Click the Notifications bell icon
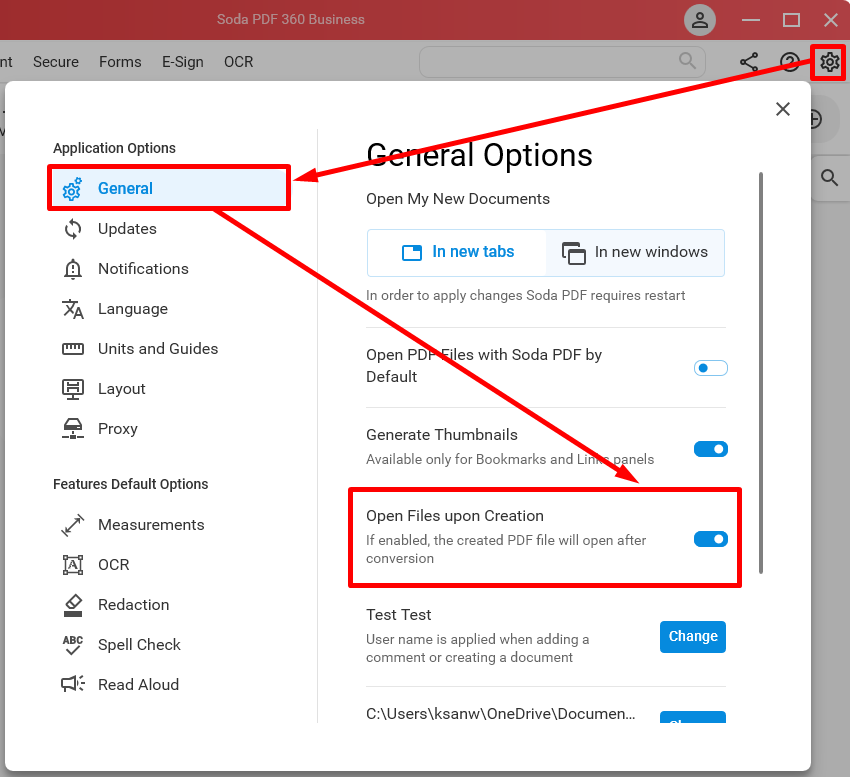 (73, 269)
